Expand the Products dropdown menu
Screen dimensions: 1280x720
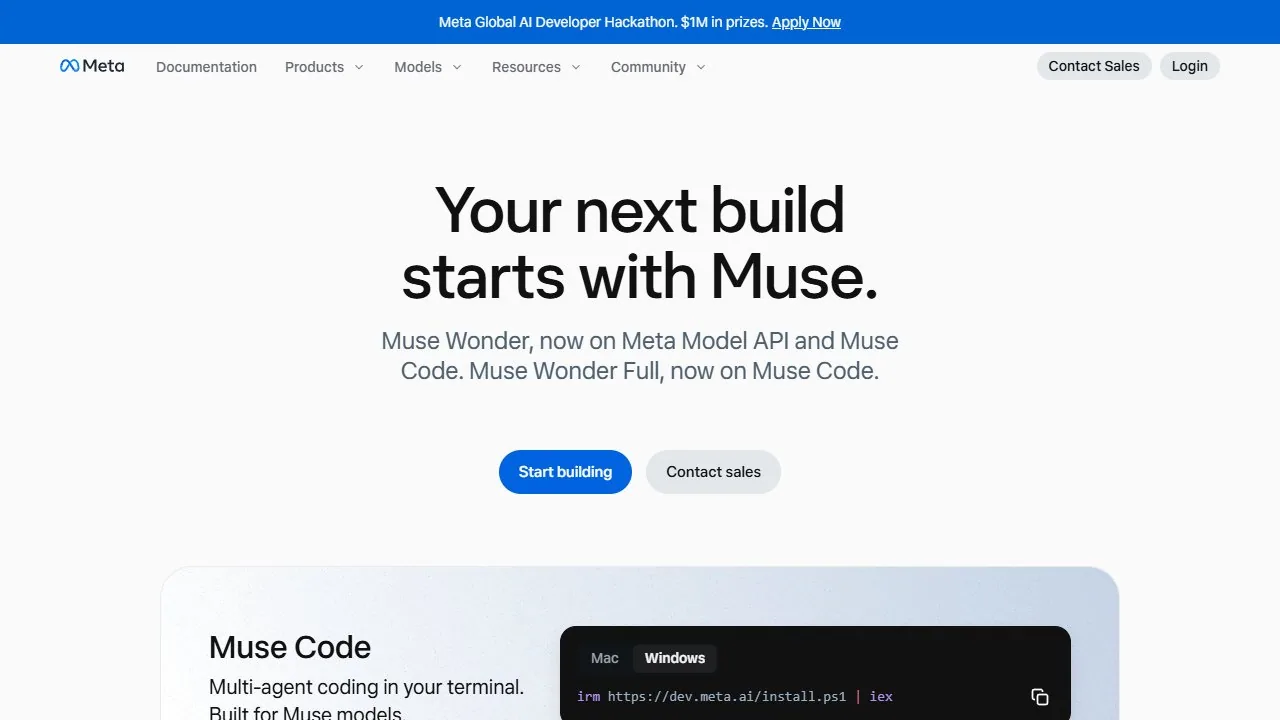point(324,67)
